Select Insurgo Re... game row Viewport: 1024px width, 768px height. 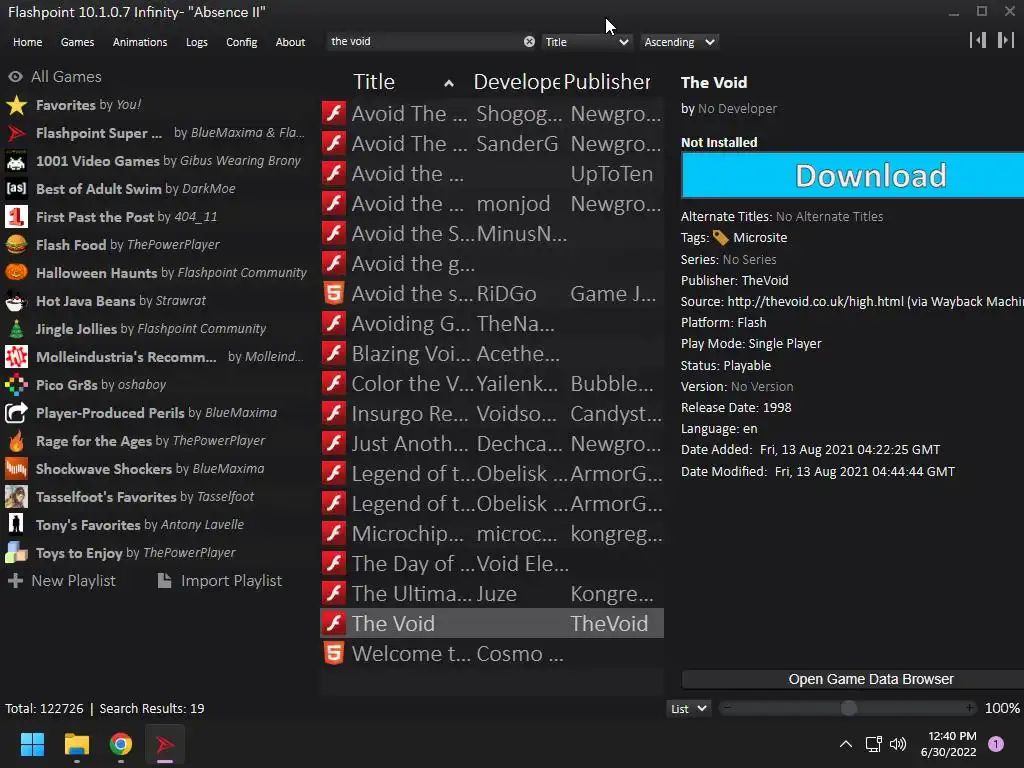(492, 413)
